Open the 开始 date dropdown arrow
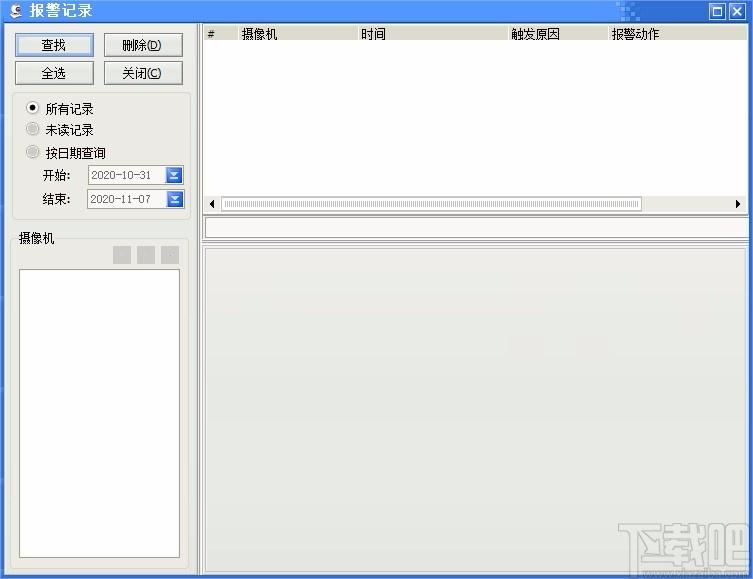 [x=174, y=175]
